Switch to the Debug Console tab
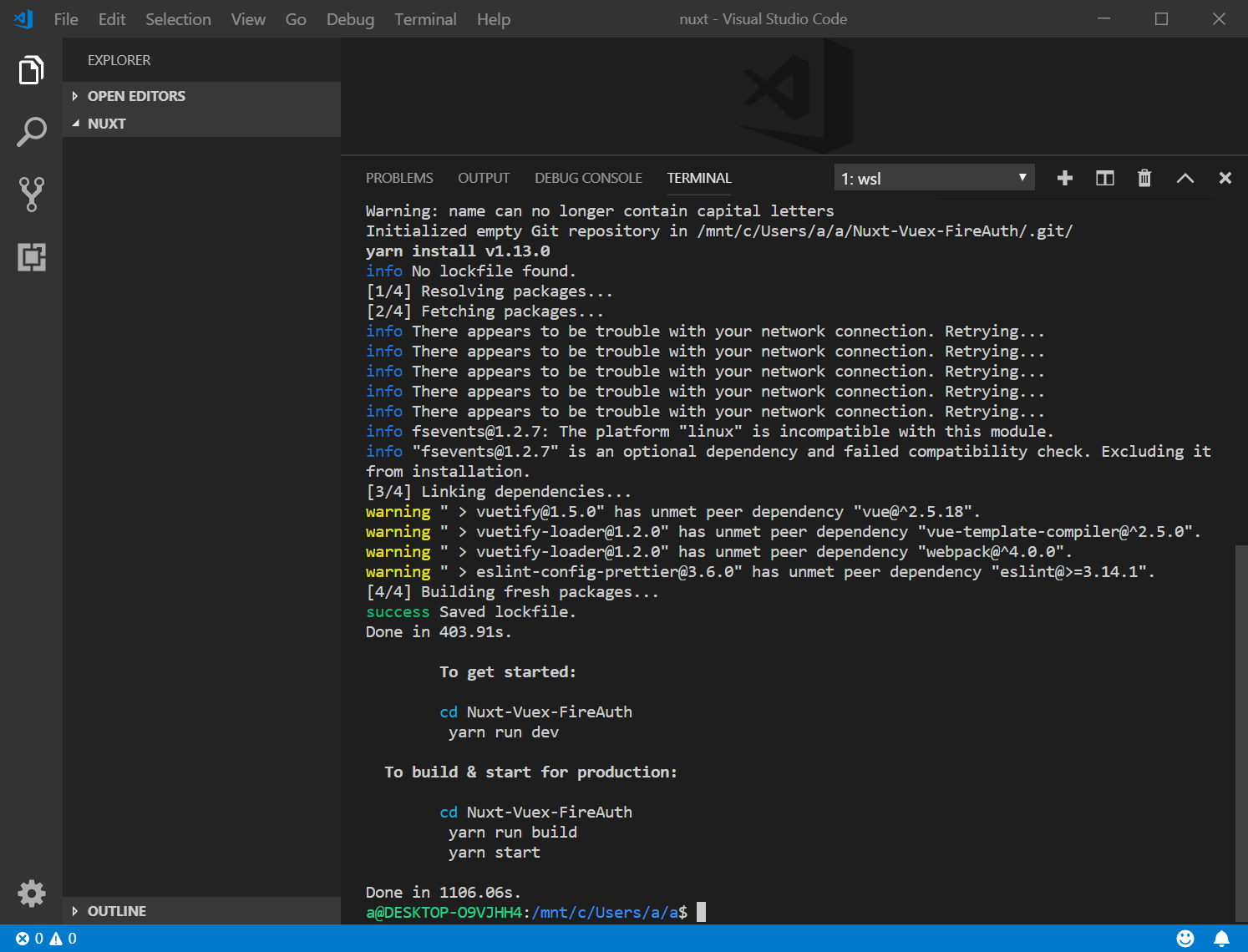This screenshot has height=952, width=1248. 588,178
